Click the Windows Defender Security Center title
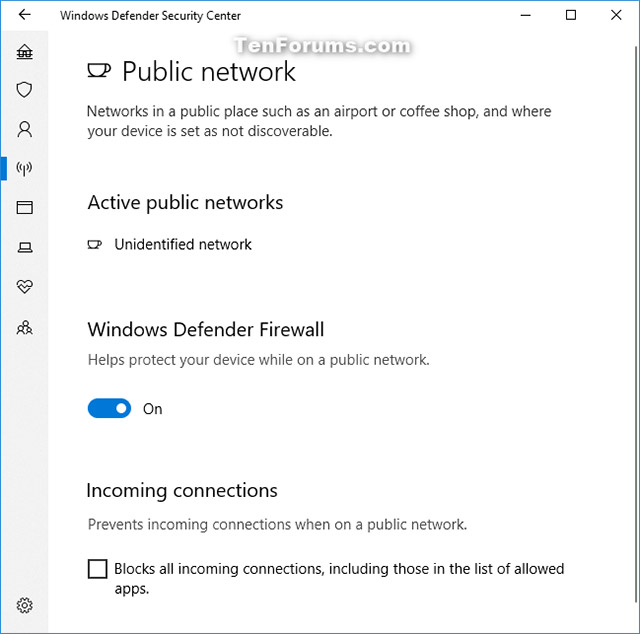The image size is (640, 634). [150, 16]
